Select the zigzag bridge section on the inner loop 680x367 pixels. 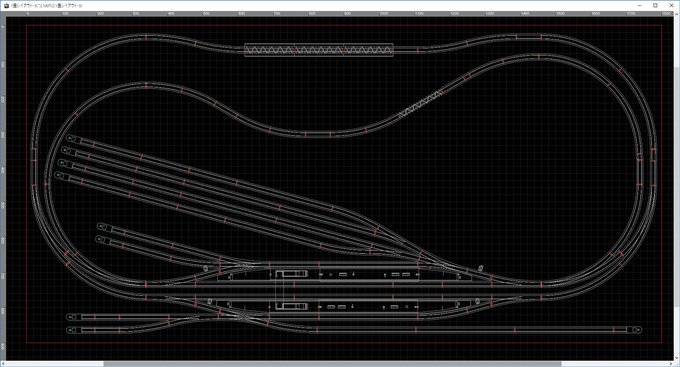[421, 104]
